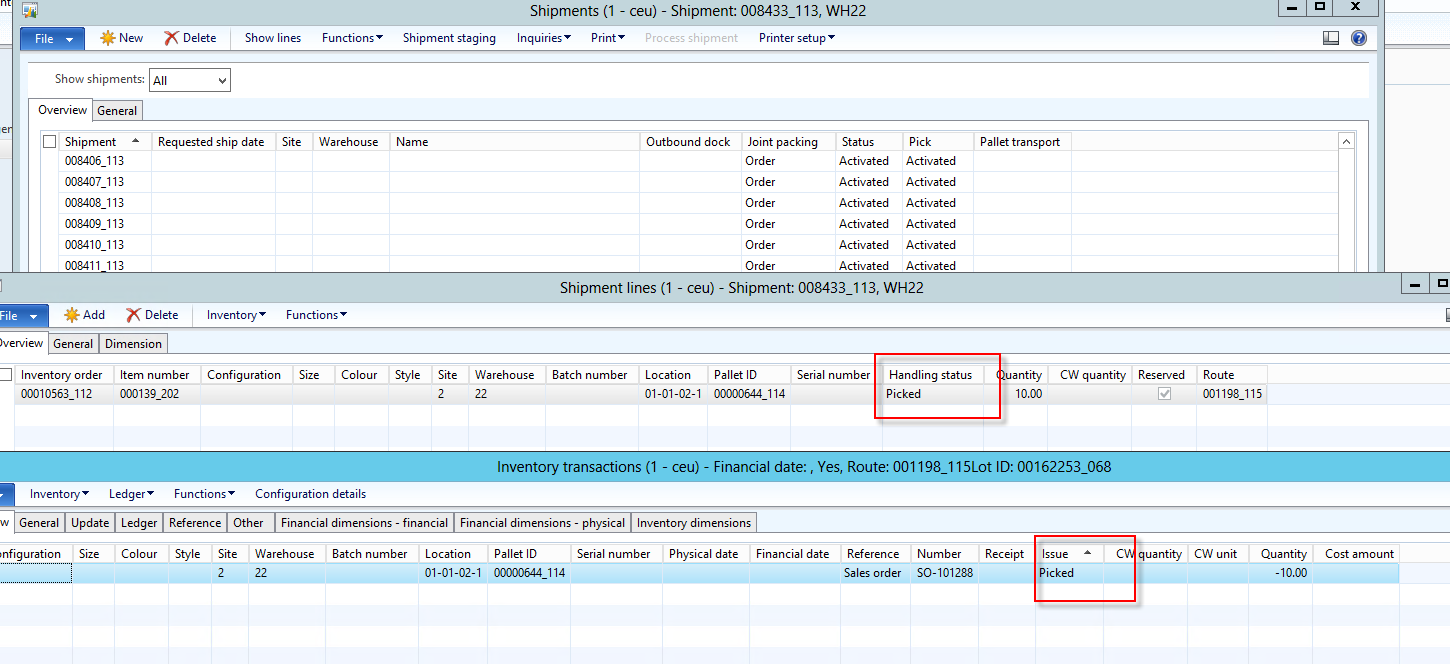
Task: Click the Show lines button
Action: [x=273, y=38]
